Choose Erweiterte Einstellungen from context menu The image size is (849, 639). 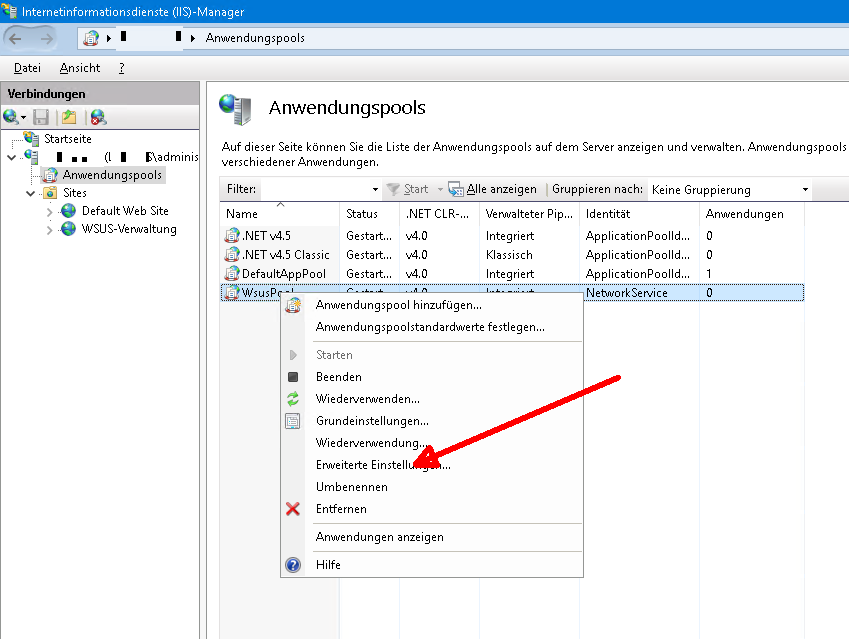[382, 465]
